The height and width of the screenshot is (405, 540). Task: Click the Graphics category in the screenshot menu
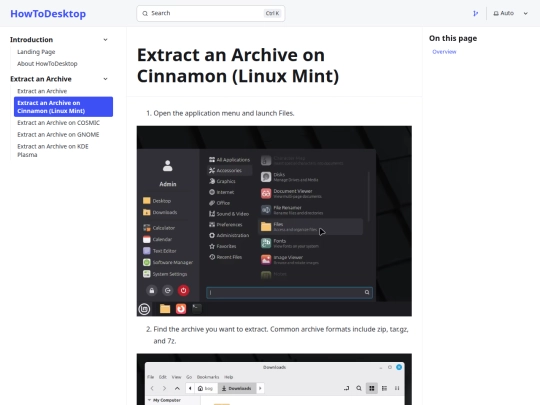[x=222, y=181]
